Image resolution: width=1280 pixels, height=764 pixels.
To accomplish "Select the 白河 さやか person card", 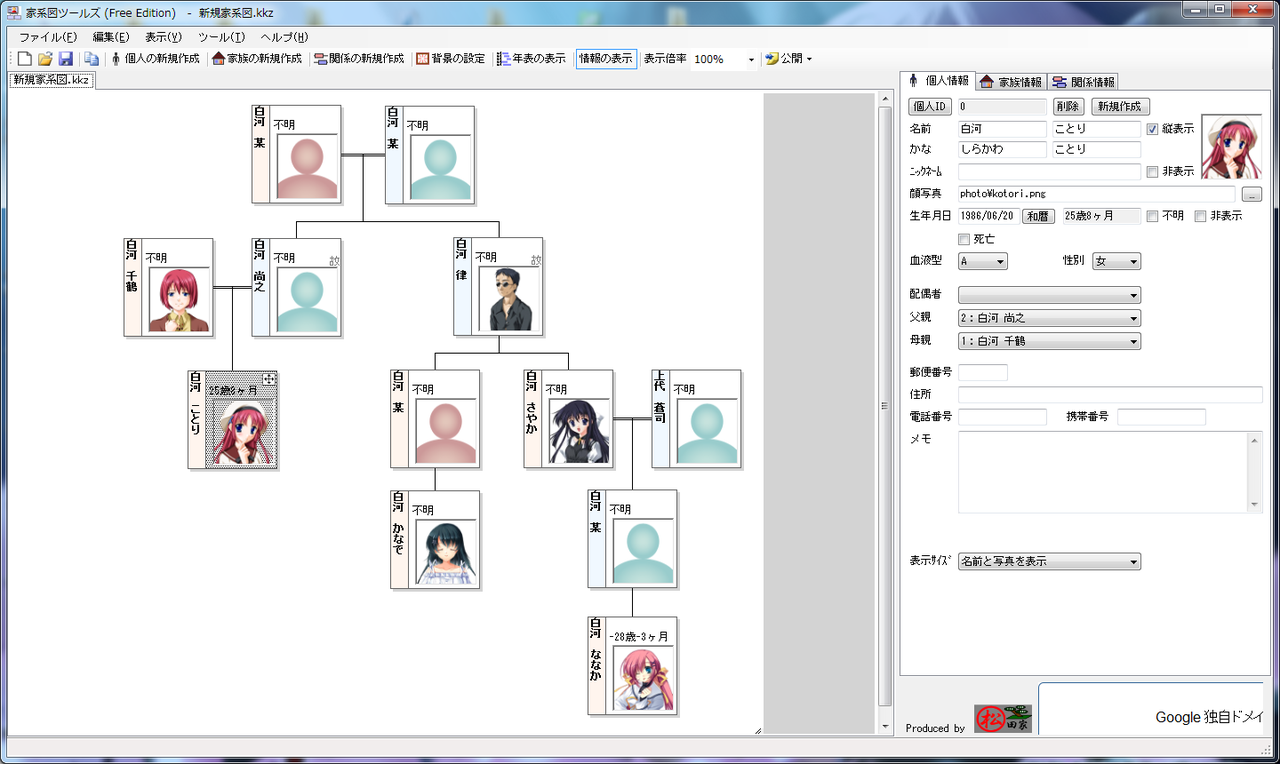I will (x=568, y=418).
